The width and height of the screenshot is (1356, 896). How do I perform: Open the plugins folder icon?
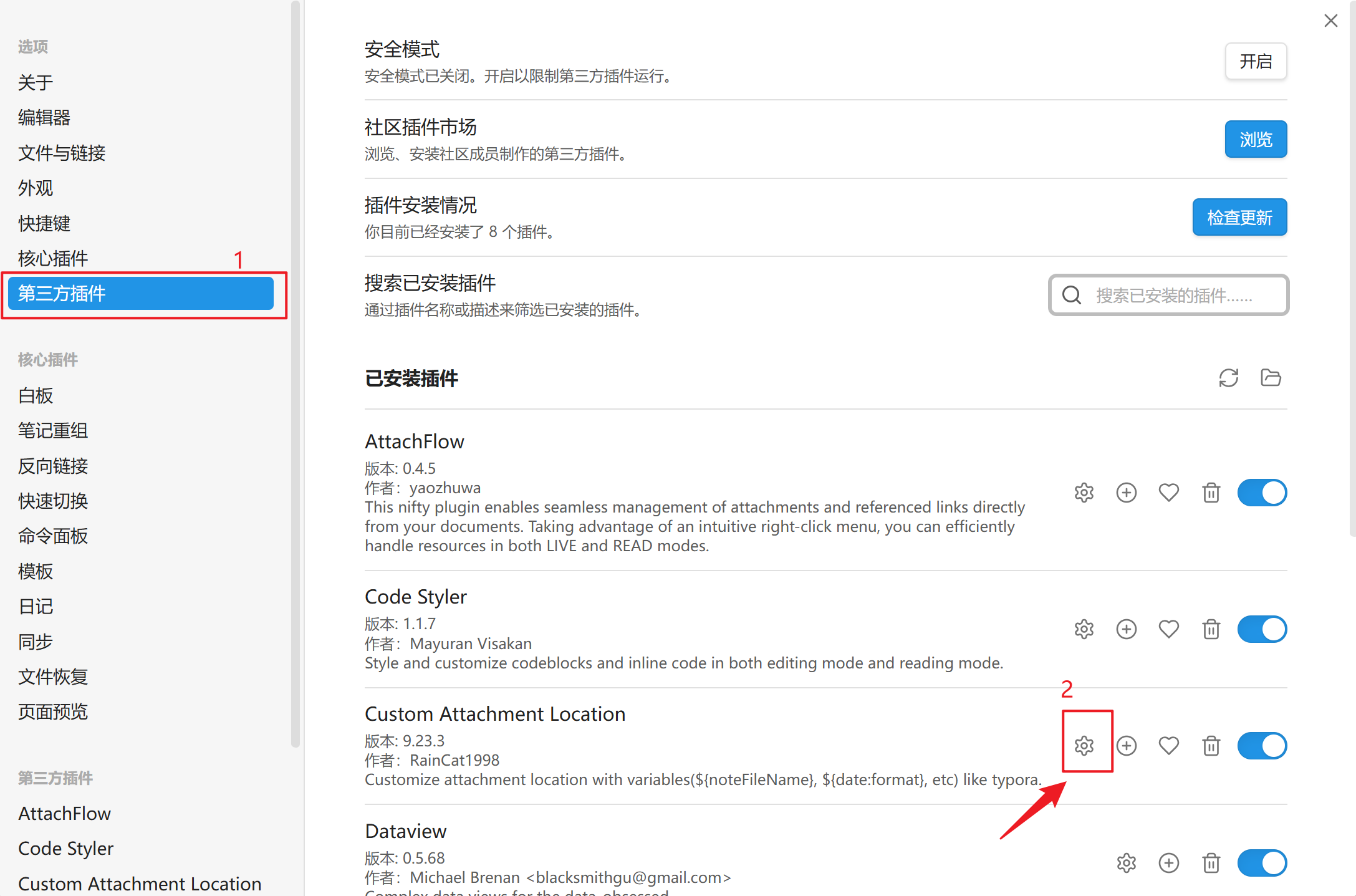point(1270,378)
